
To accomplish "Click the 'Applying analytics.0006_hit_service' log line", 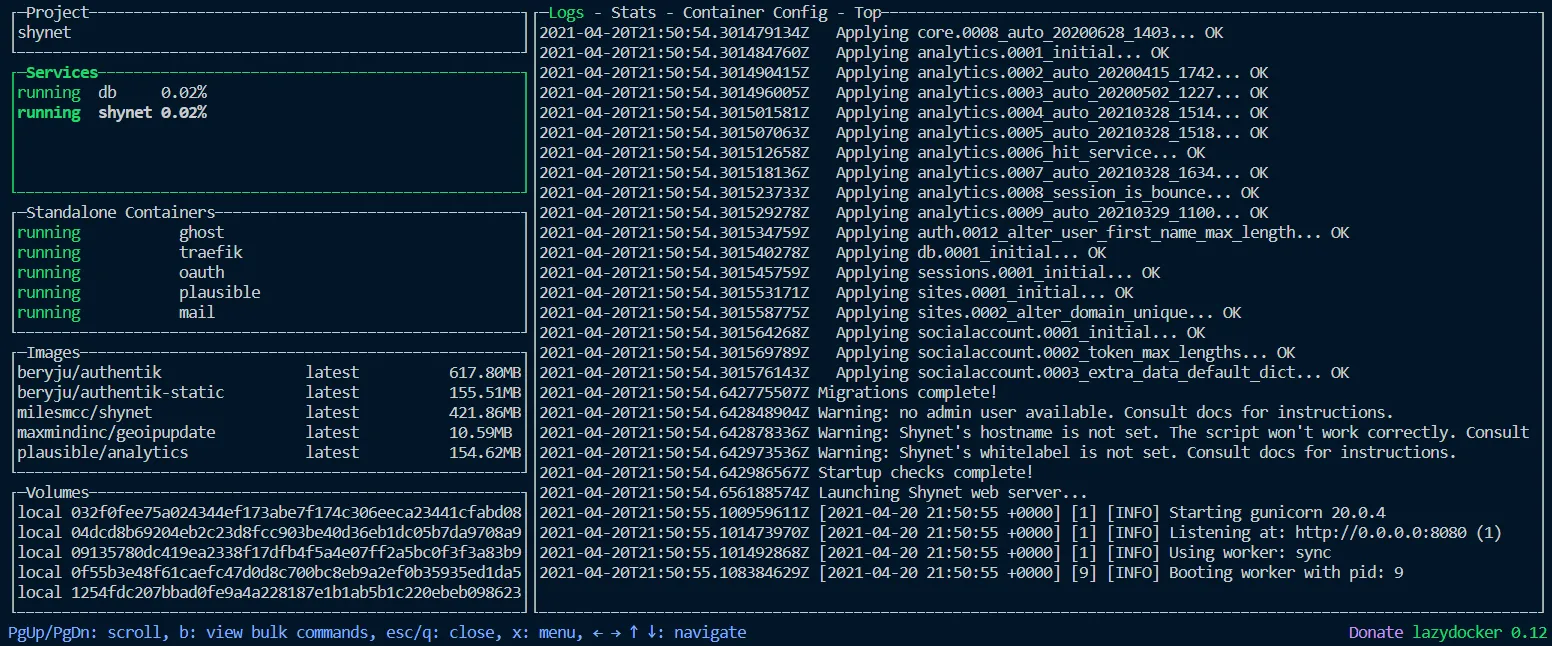I will pos(872,152).
